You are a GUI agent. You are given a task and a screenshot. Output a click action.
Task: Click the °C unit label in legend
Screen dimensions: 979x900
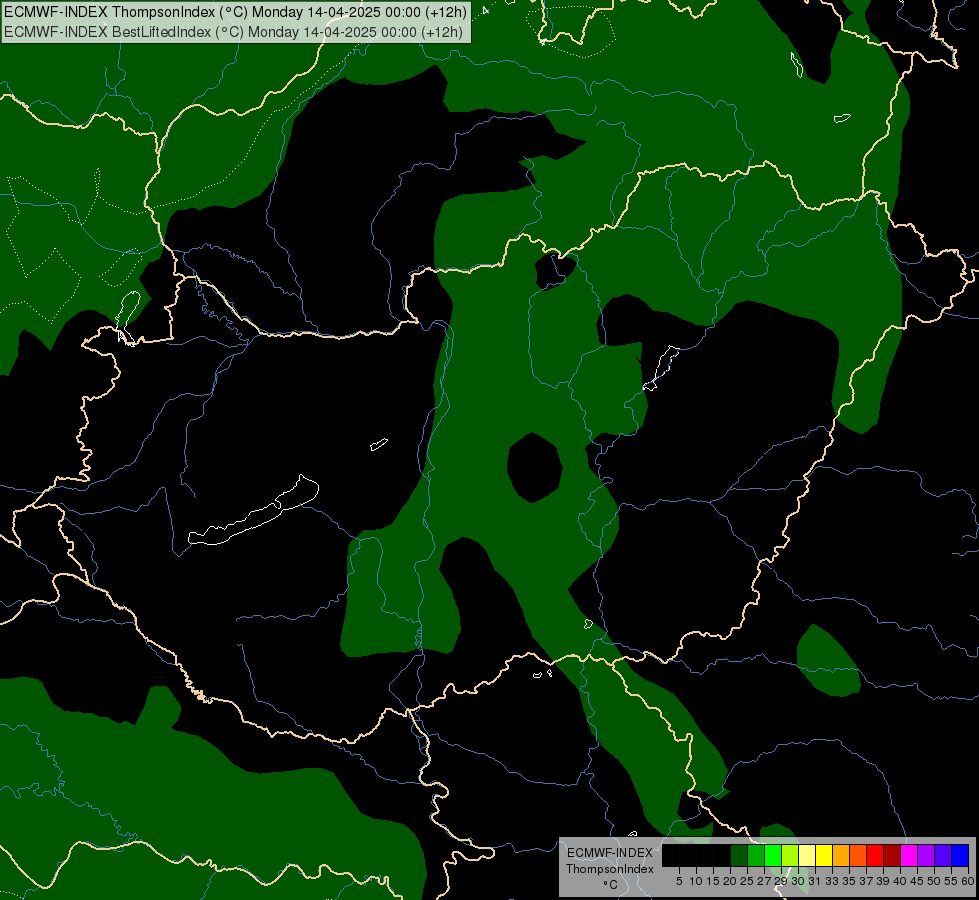(x=610, y=885)
